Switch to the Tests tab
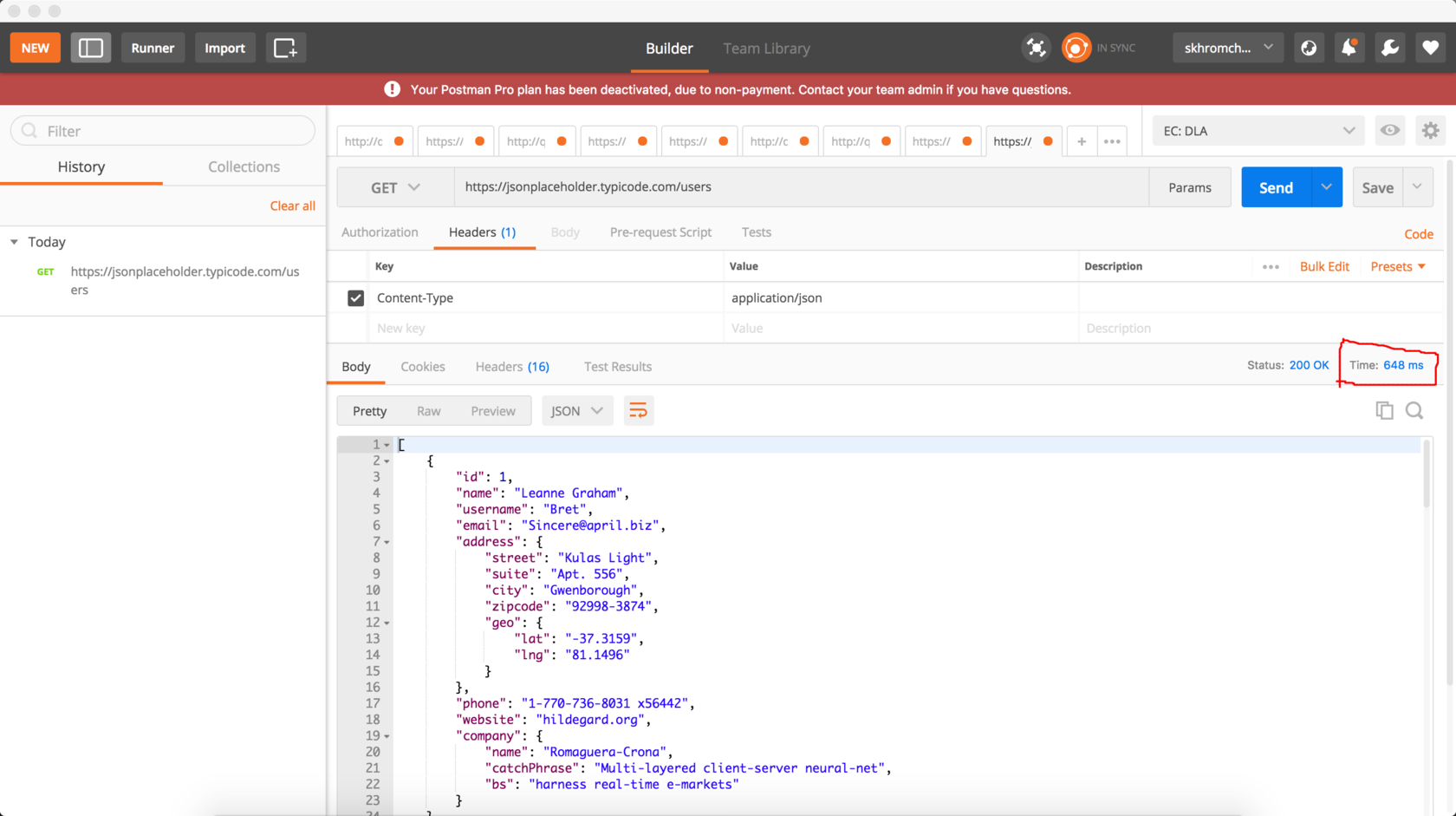1456x816 pixels. click(756, 232)
